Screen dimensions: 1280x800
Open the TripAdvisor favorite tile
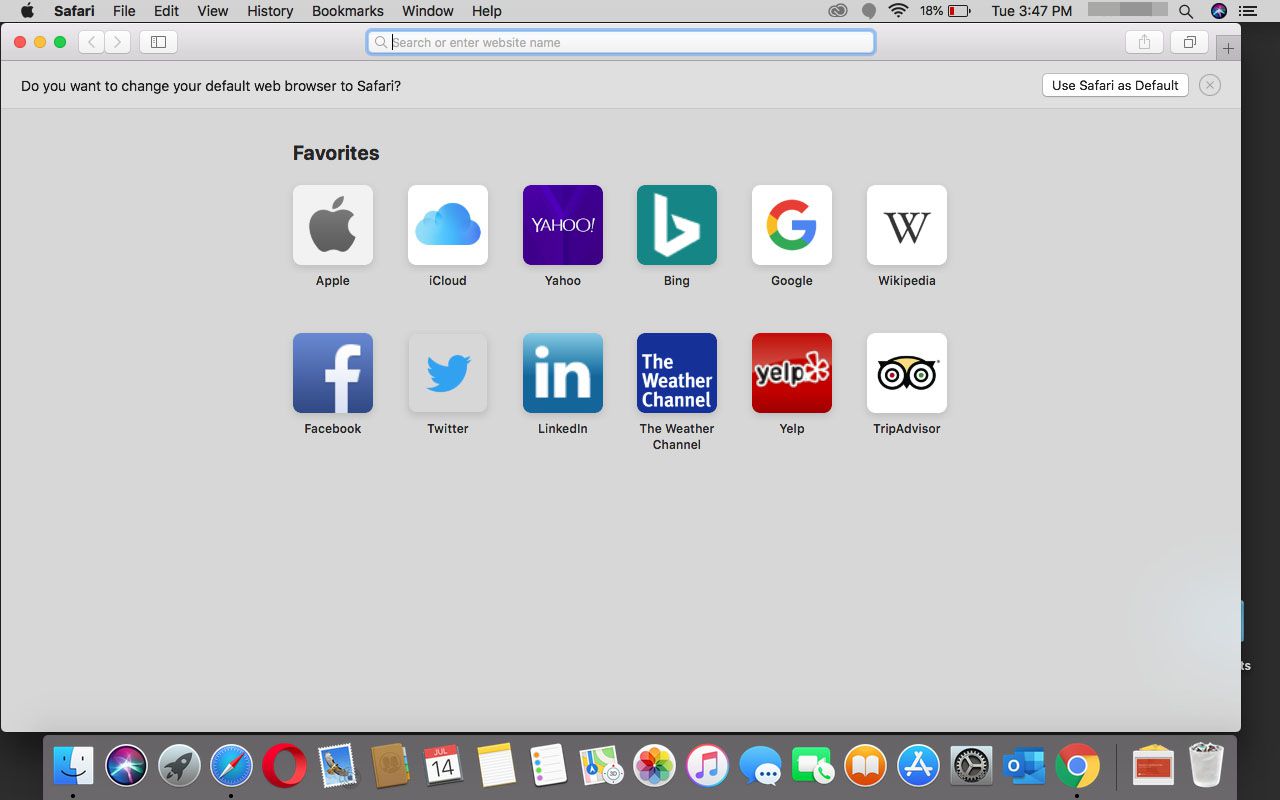tap(907, 373)
